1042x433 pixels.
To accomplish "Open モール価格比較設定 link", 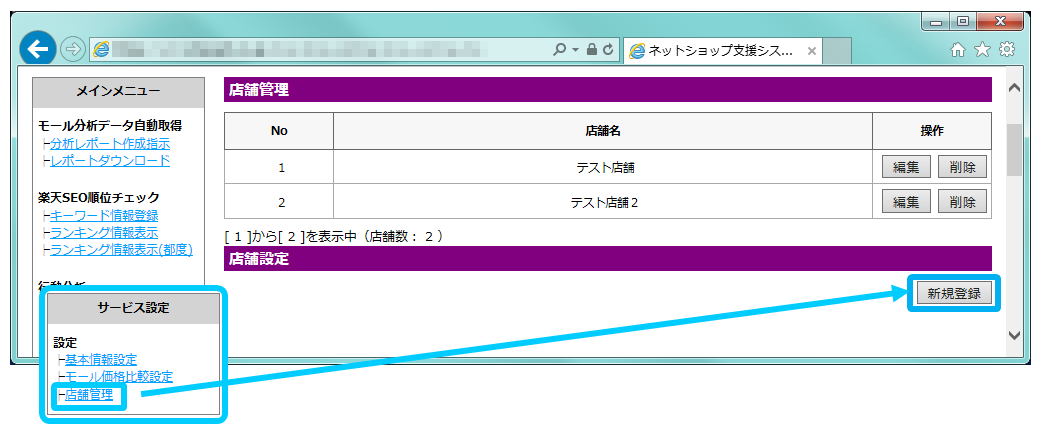I will pyautogui.click(x=119, y=377).
